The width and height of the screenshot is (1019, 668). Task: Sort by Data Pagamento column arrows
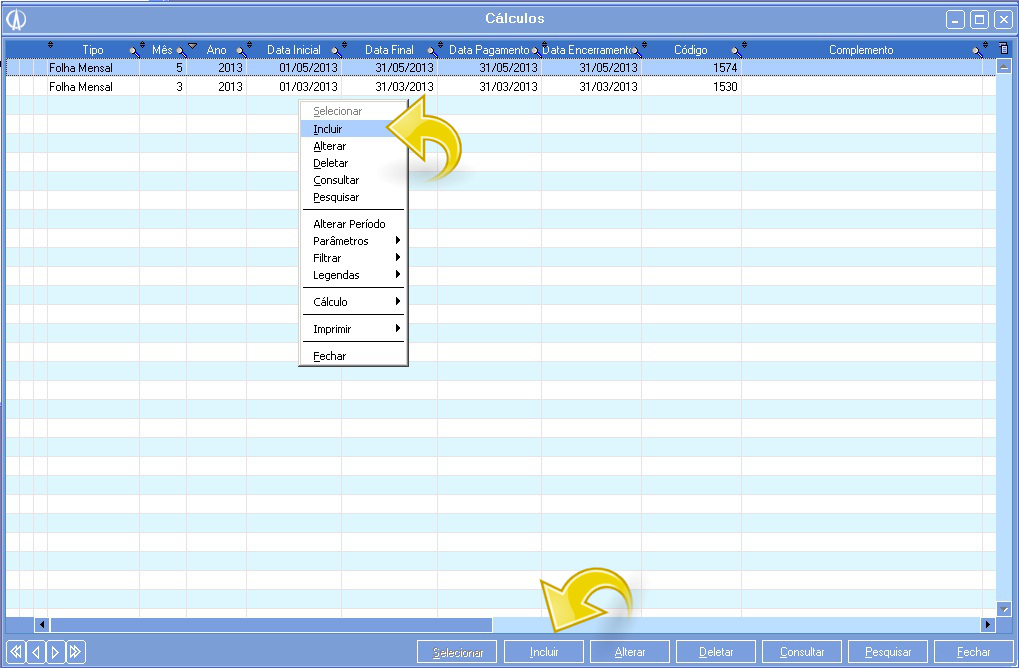click(x=440, y=45)
